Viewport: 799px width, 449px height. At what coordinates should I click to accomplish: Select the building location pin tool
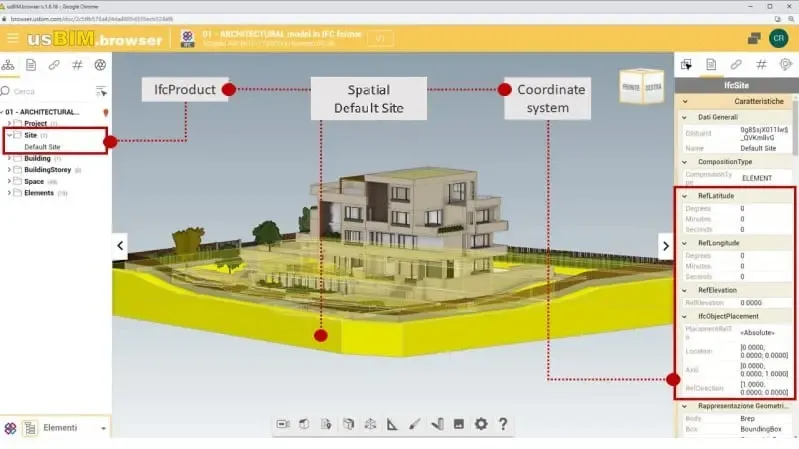point(326,424)
